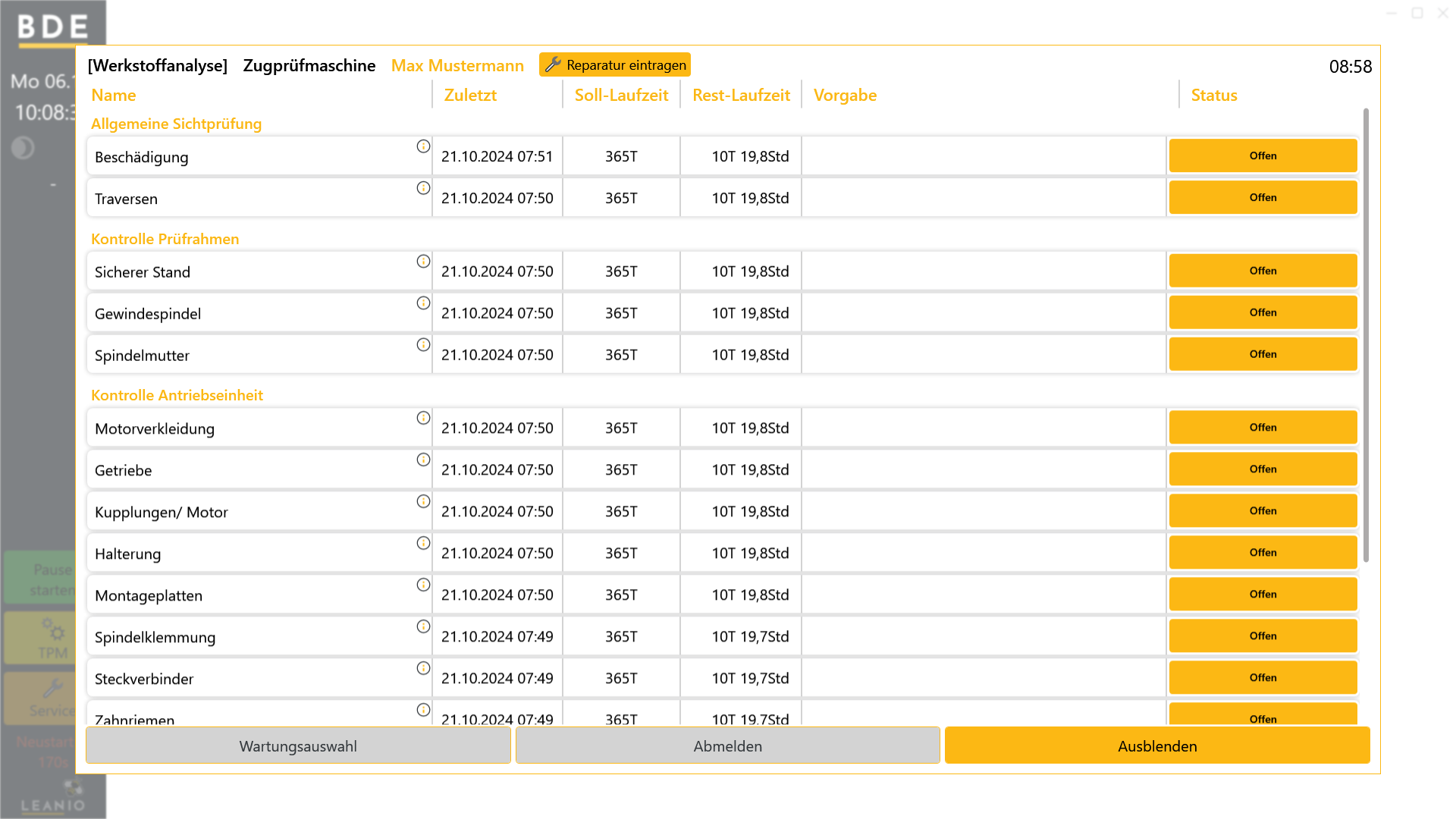Screen dimensions: 1456x819
Task: Open Wartungsauswahl selection
Action: click(298, 746)
